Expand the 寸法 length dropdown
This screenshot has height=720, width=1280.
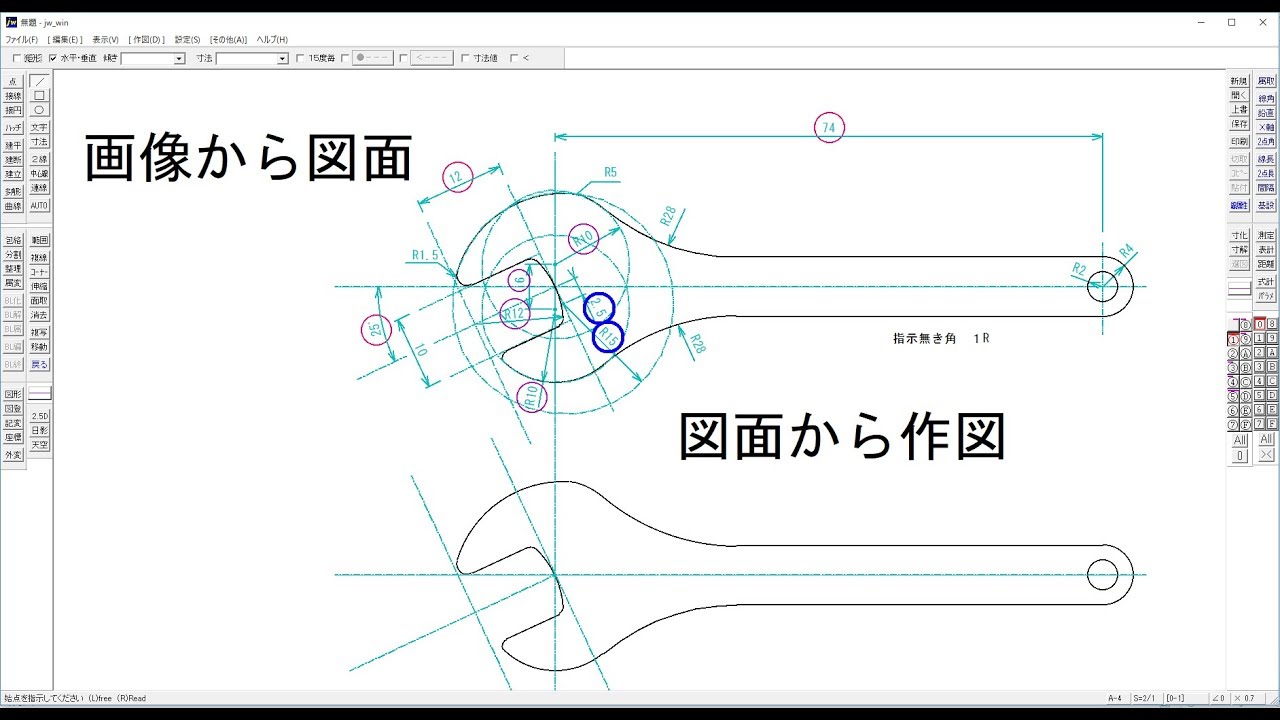[283, 59]
